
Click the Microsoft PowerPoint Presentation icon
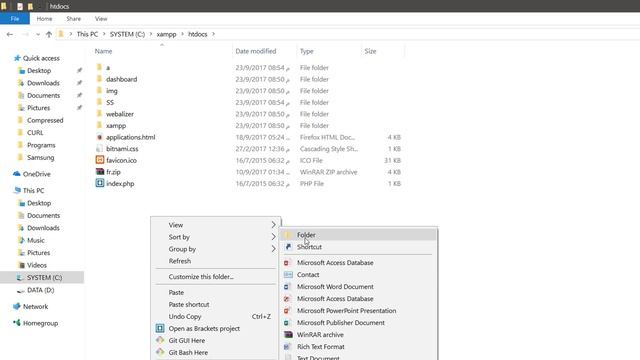[288, 311]
